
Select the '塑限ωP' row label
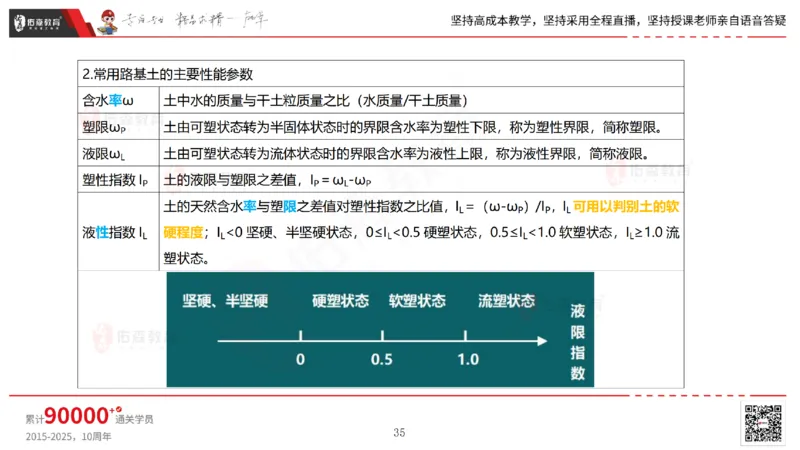pyautogui.click(x=104, y=127)
